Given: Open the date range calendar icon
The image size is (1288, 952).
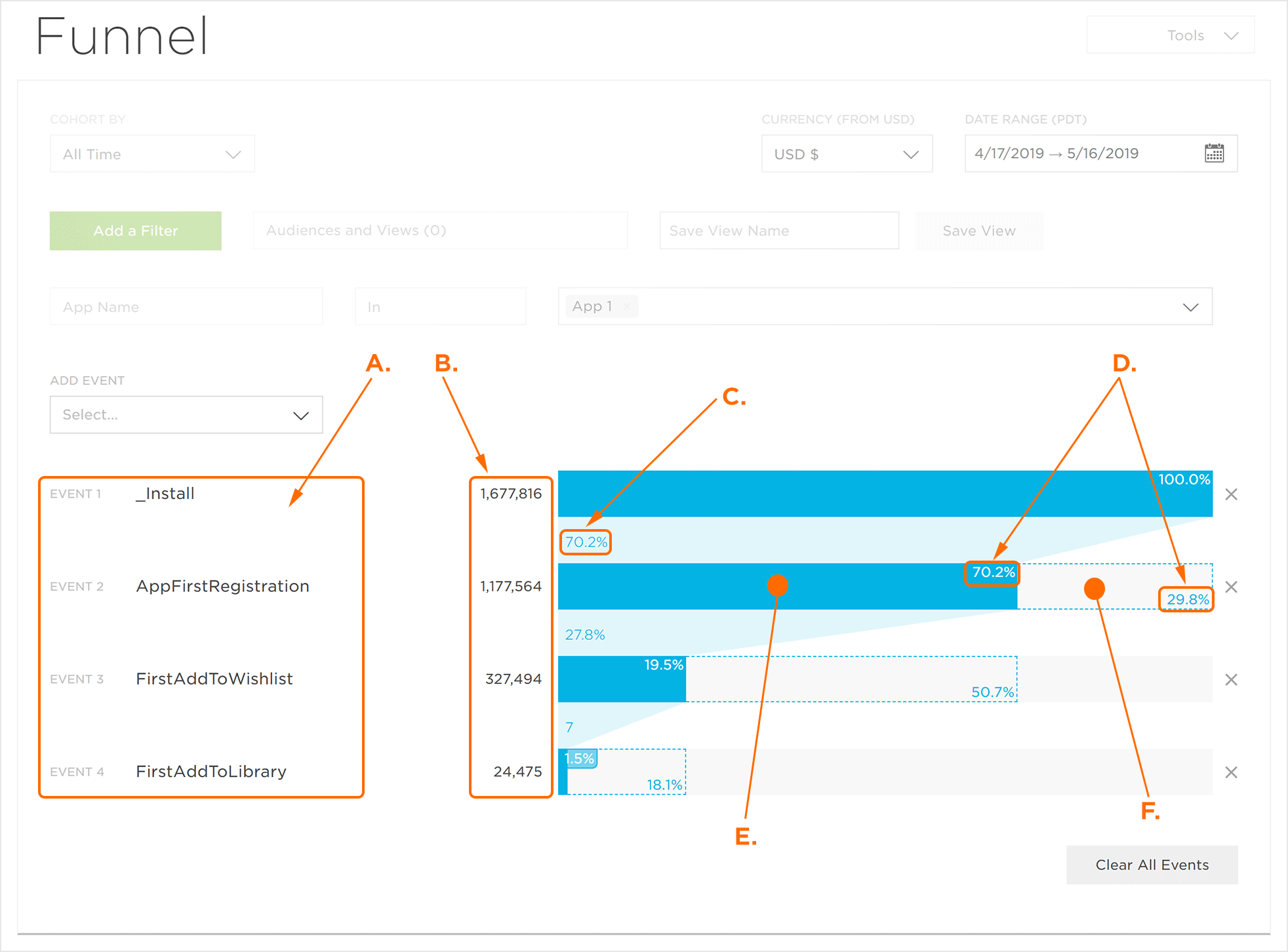Looking at the screenshot, I should (x=1214, y=153).
